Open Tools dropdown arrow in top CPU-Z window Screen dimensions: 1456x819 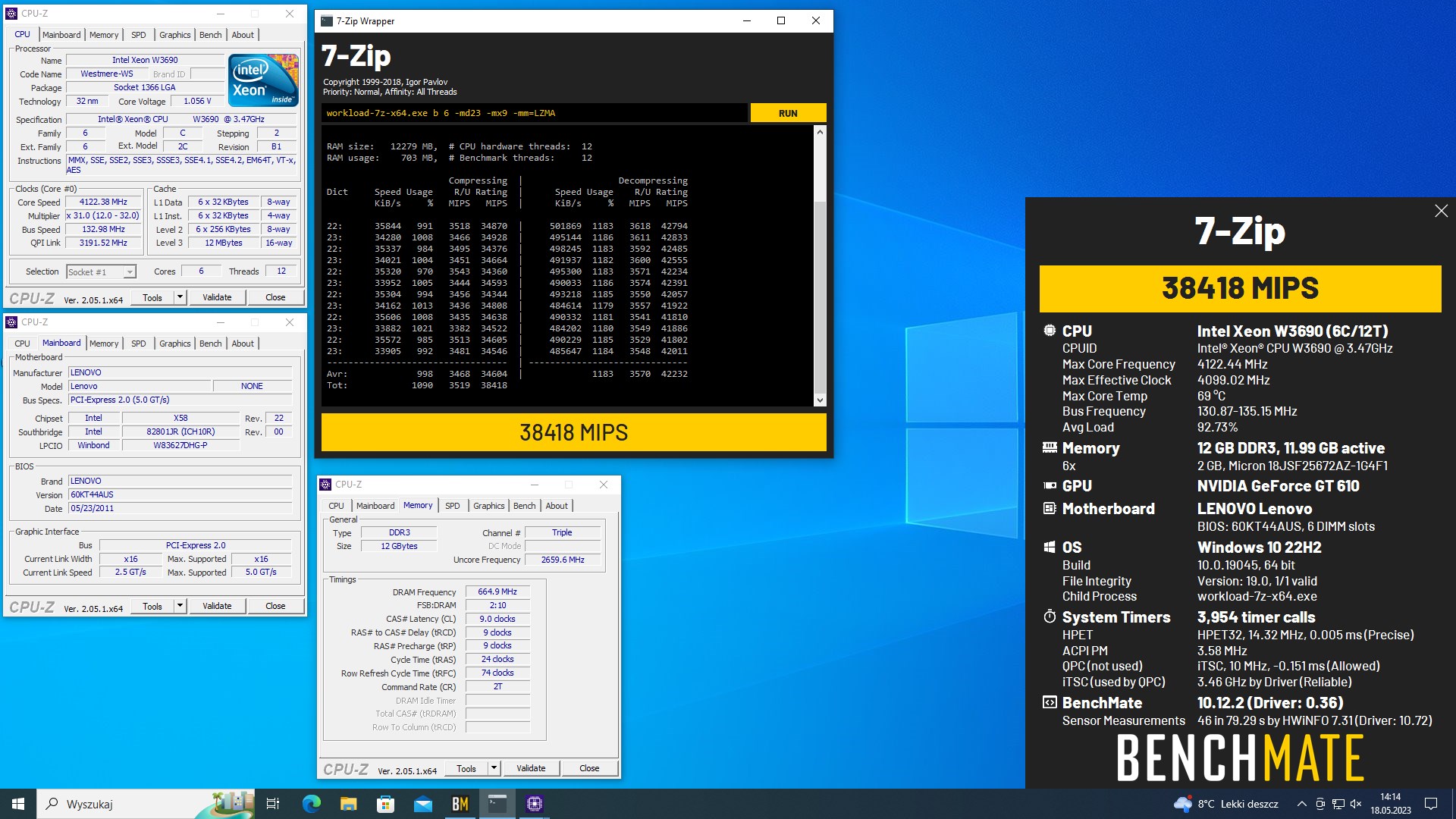tap(180, 297)
